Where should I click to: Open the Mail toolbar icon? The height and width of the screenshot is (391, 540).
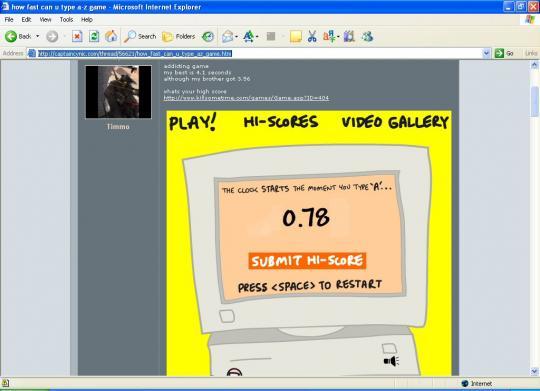coord(228,37)
